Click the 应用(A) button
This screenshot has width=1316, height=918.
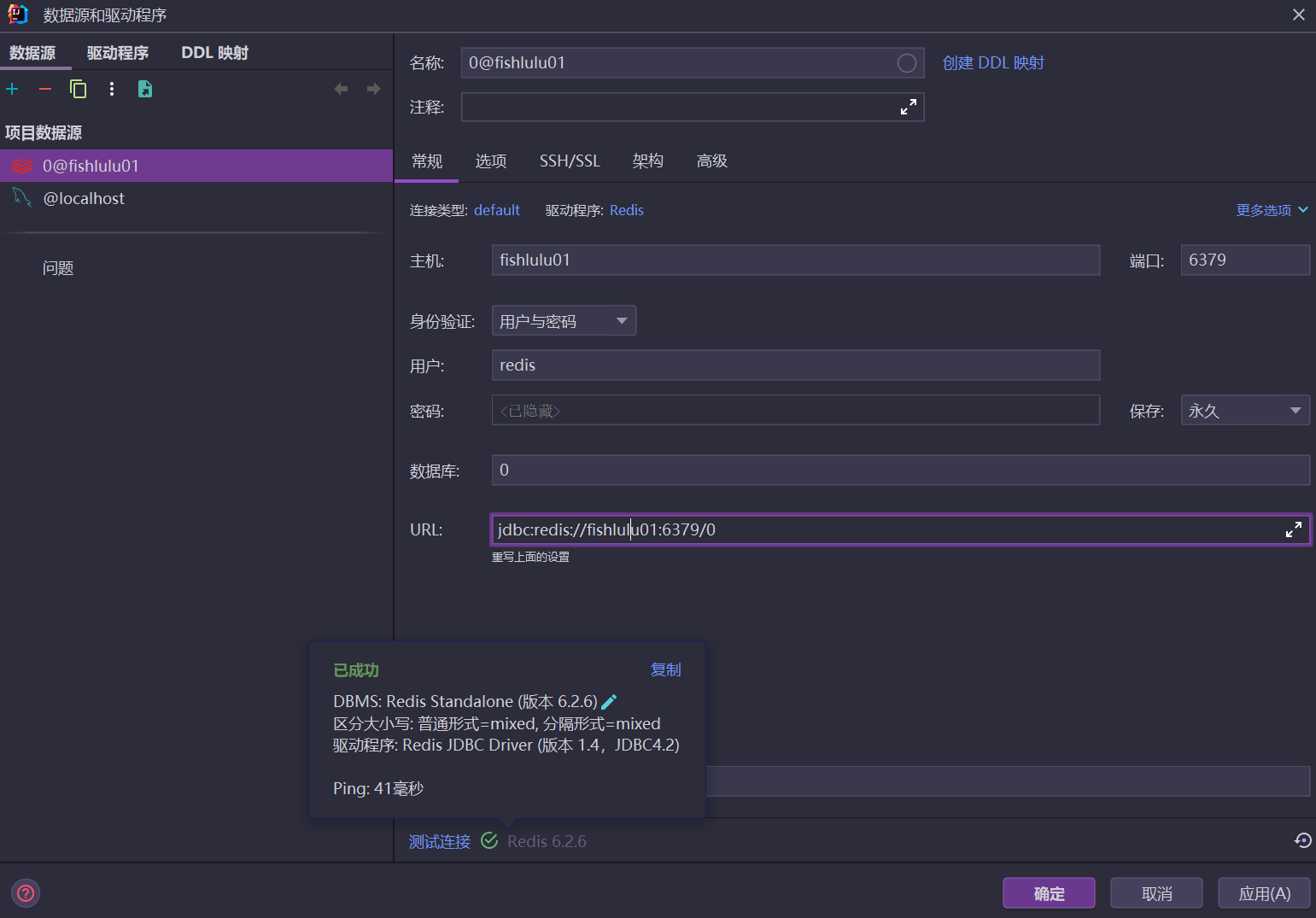(1265, 893)
